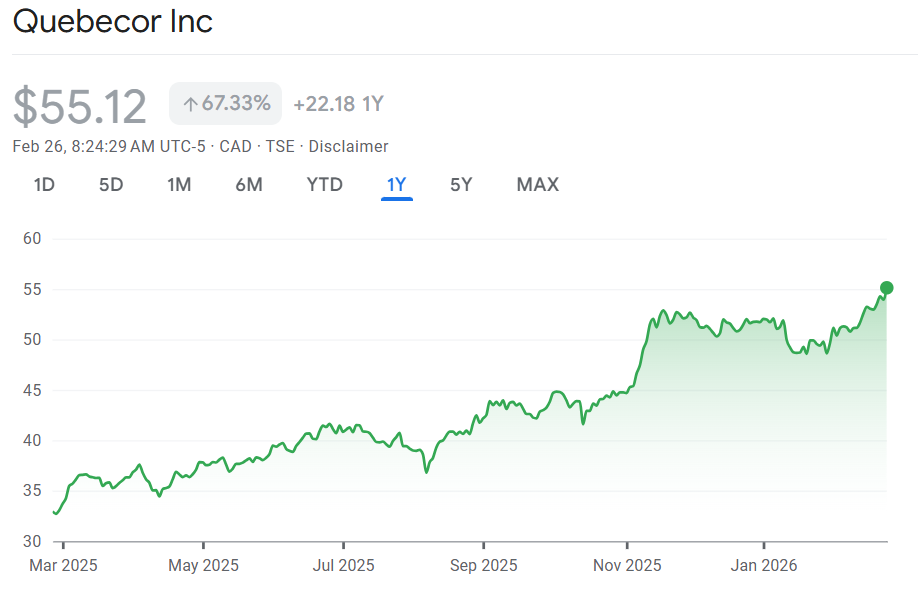Click the active 1Y tab
This screenshot has height=592, width=918.
(397, 184)
